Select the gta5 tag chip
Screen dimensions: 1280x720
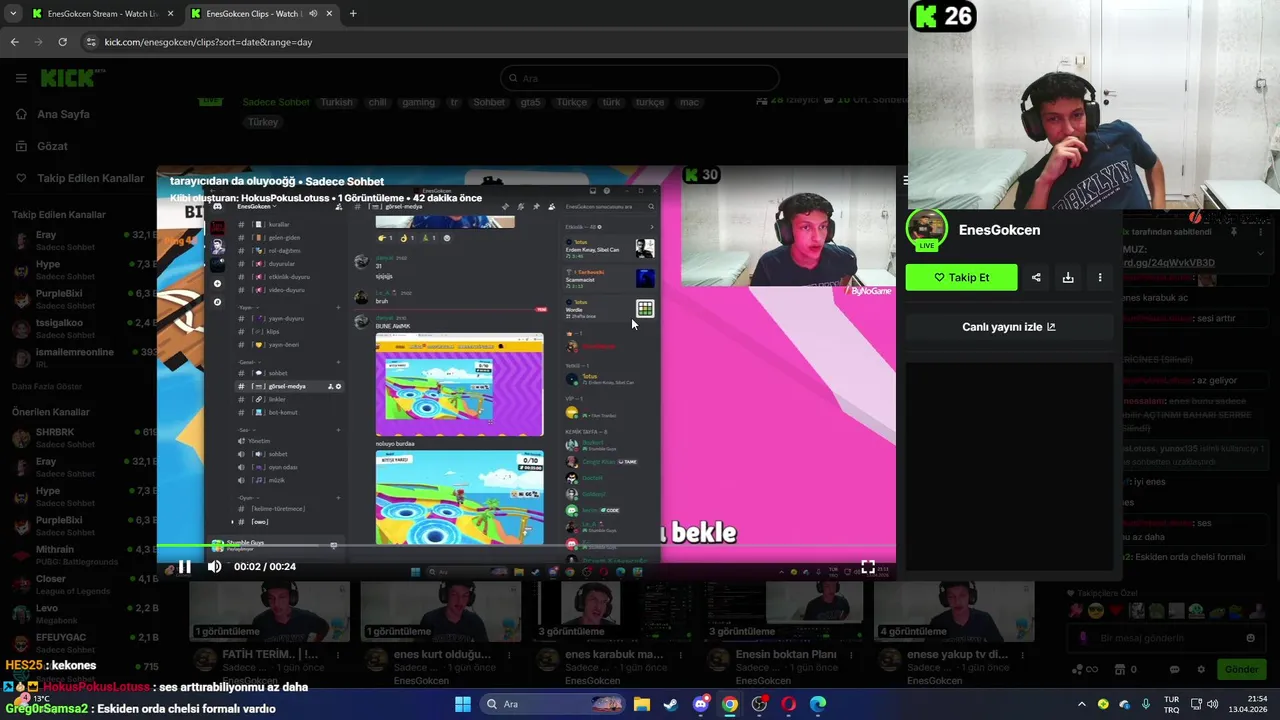click(x=530, y=102)
